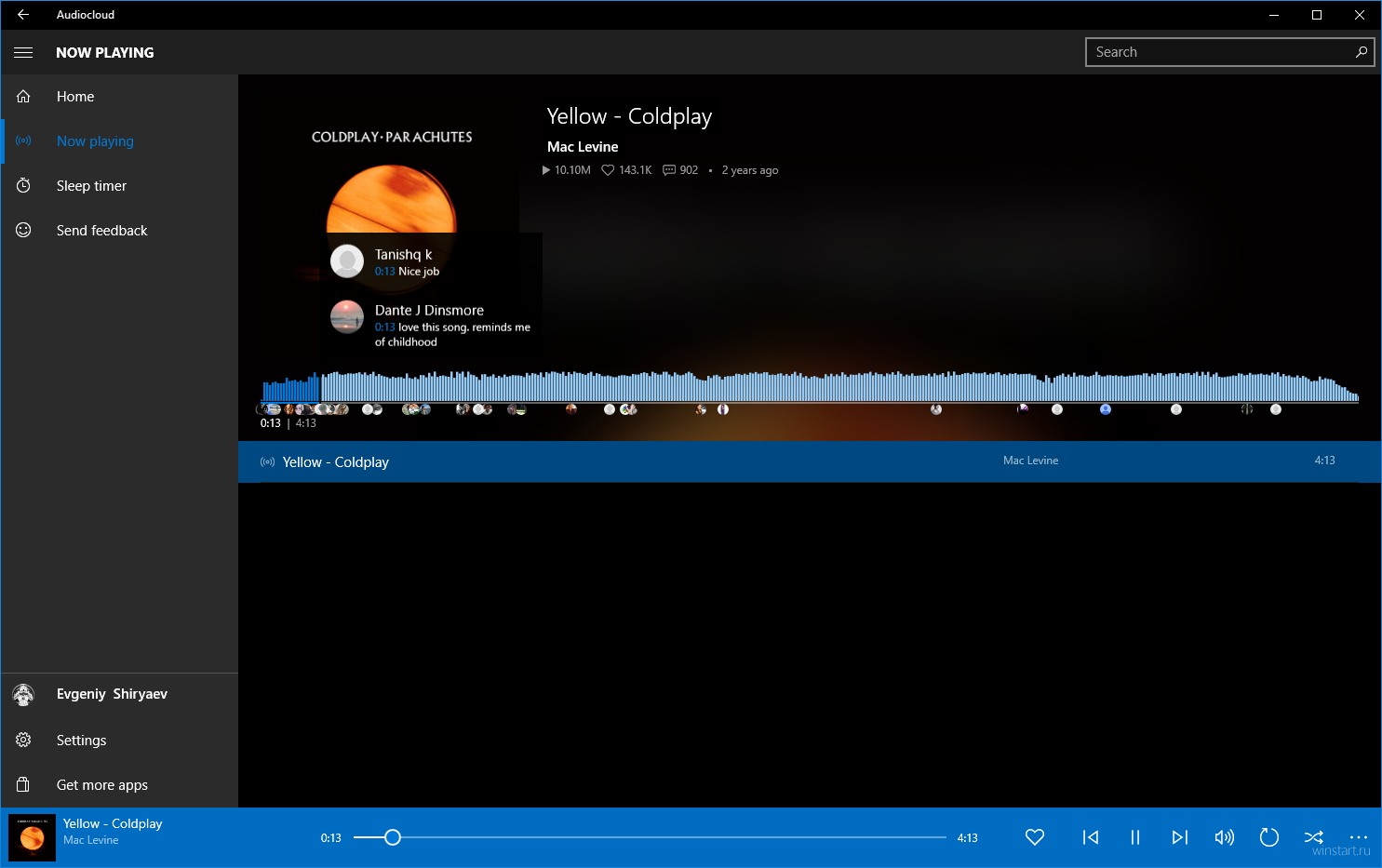Seek within the waveform display
Viewport: 1382px width, 868px height.
click(x=810, y=387)
